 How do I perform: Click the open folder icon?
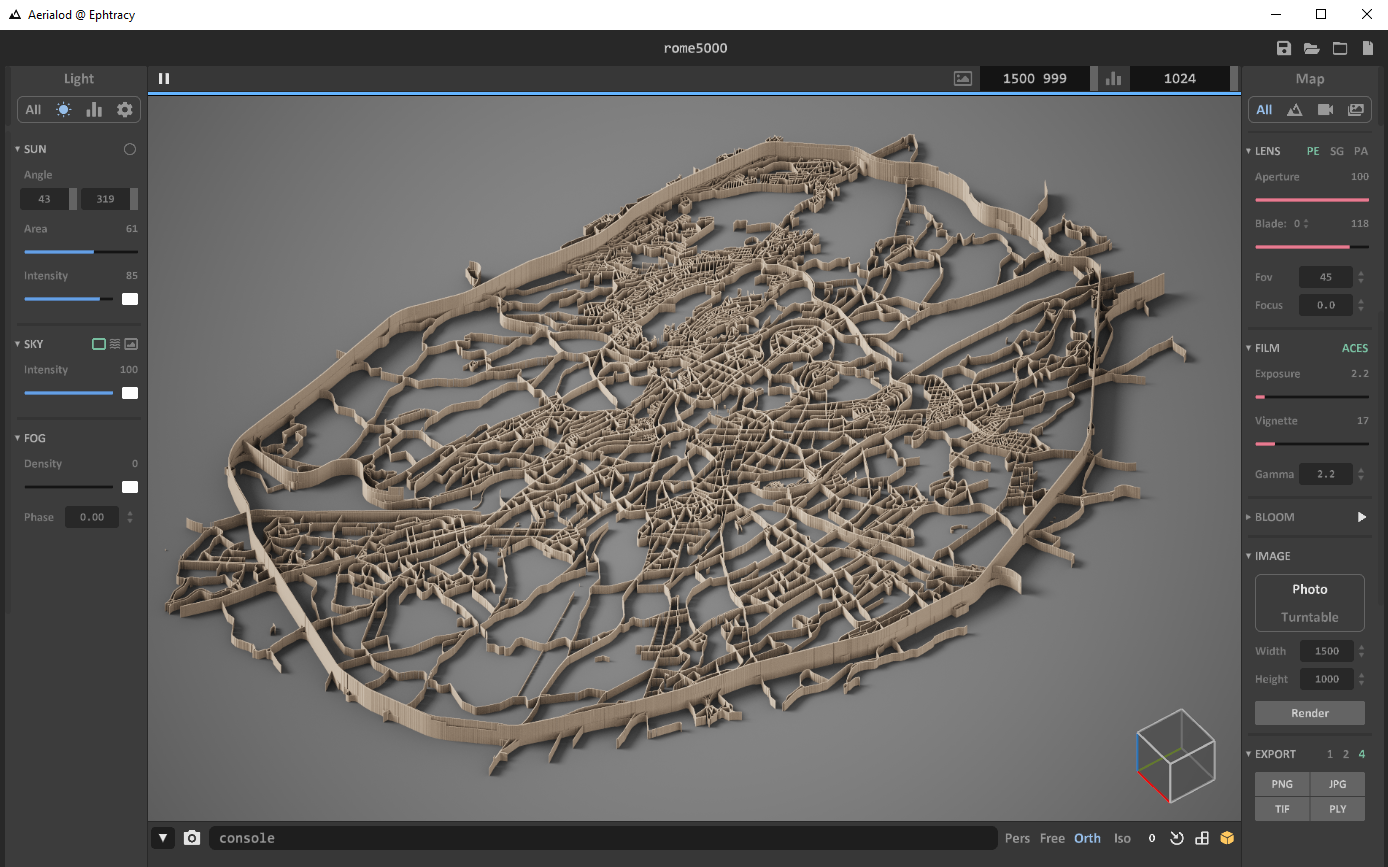point(1311,48)
